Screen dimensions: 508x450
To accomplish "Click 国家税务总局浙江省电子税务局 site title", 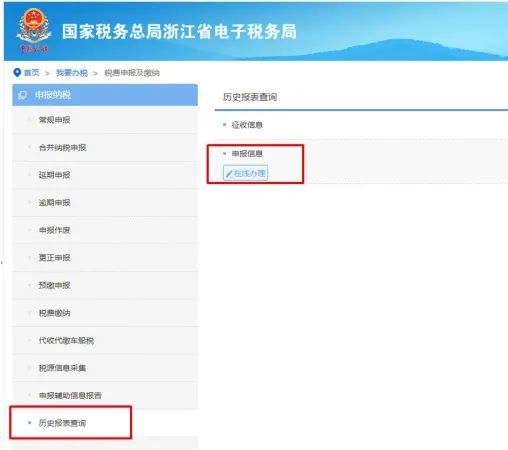I will click(179, 32).
